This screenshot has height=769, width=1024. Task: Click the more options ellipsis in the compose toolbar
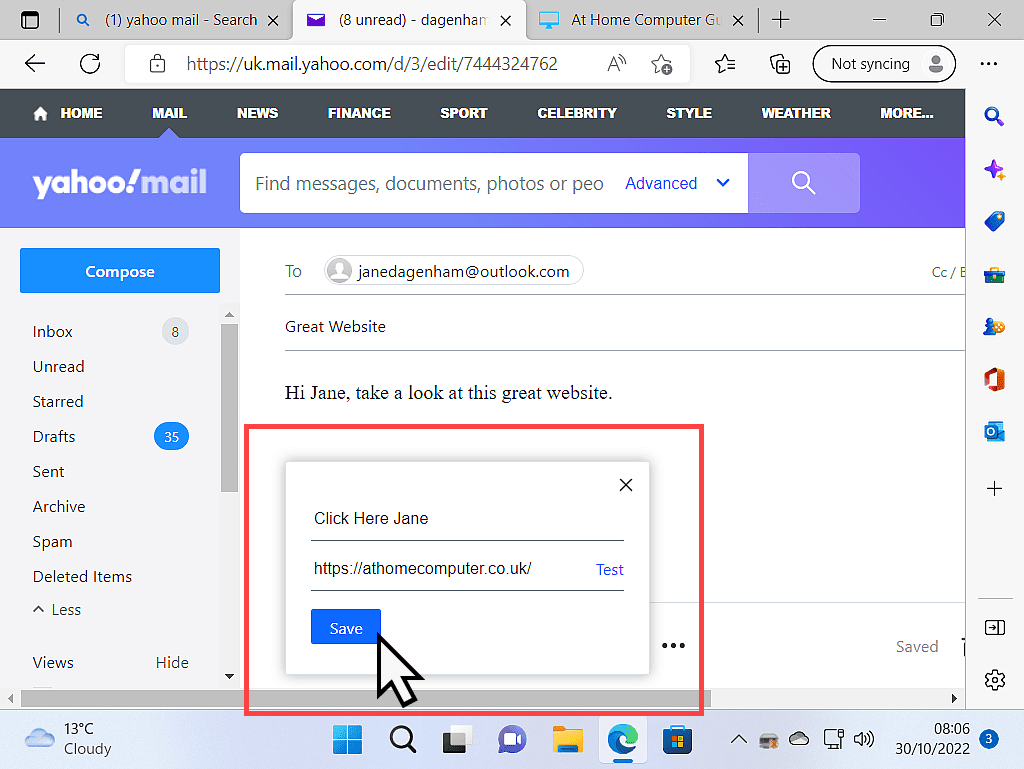pyautogui.click(x=673, y=645)
